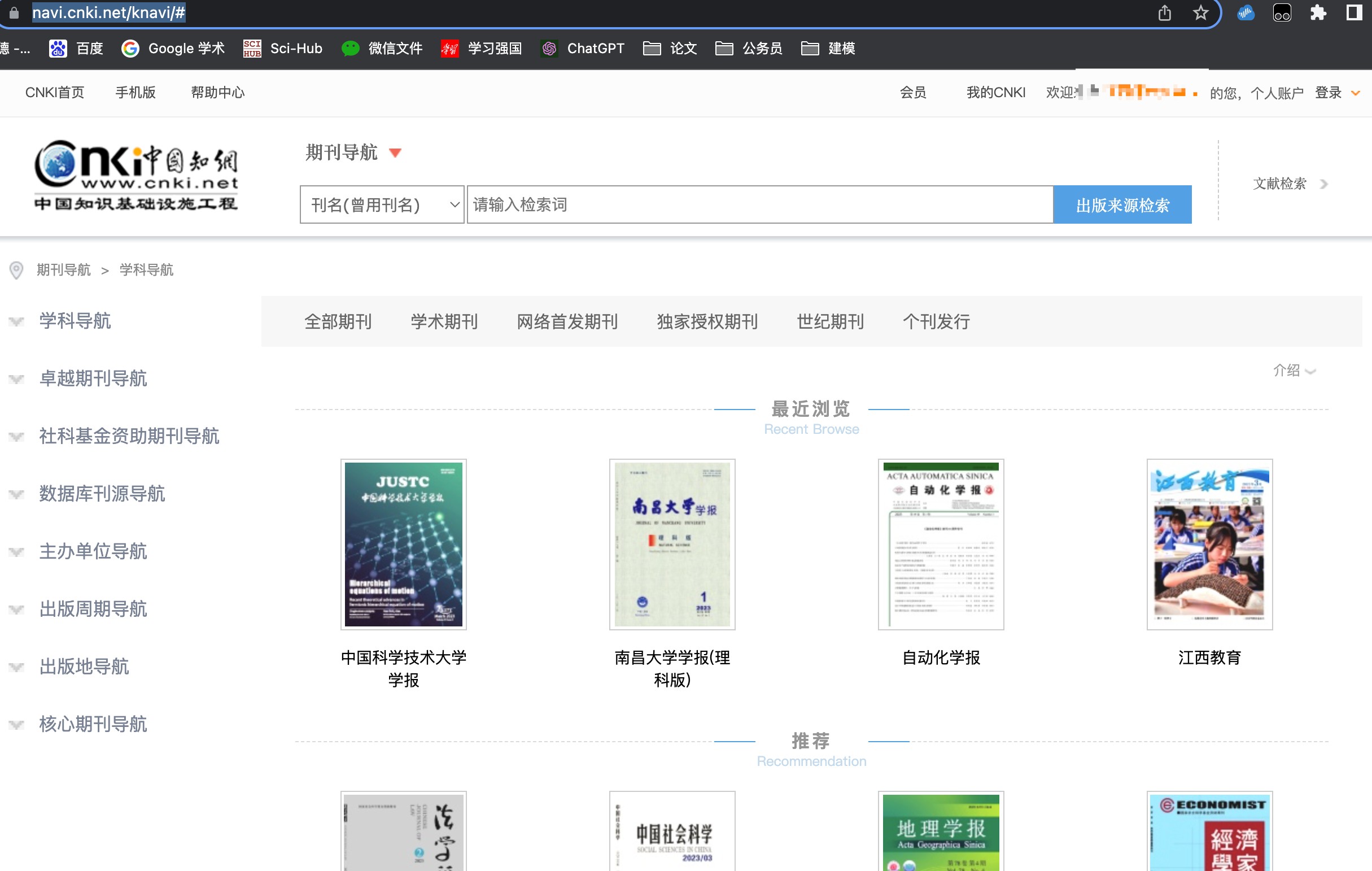The width and height of the screenshot is (1372, 871).
Task: Click the 请输入检索词 search input field
Action: [759, 204]
